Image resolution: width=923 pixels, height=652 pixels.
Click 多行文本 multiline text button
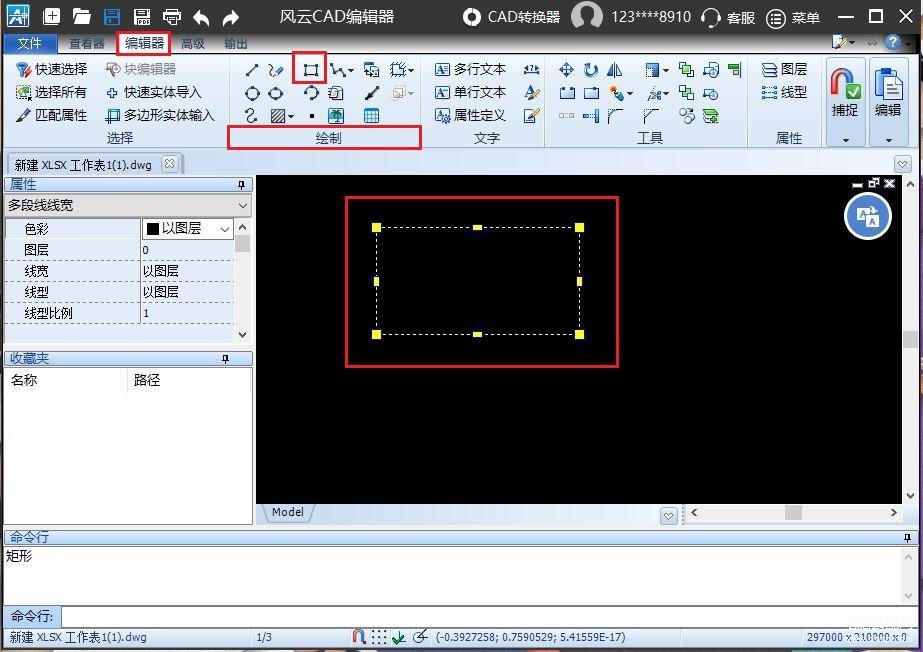pos(470,69)
